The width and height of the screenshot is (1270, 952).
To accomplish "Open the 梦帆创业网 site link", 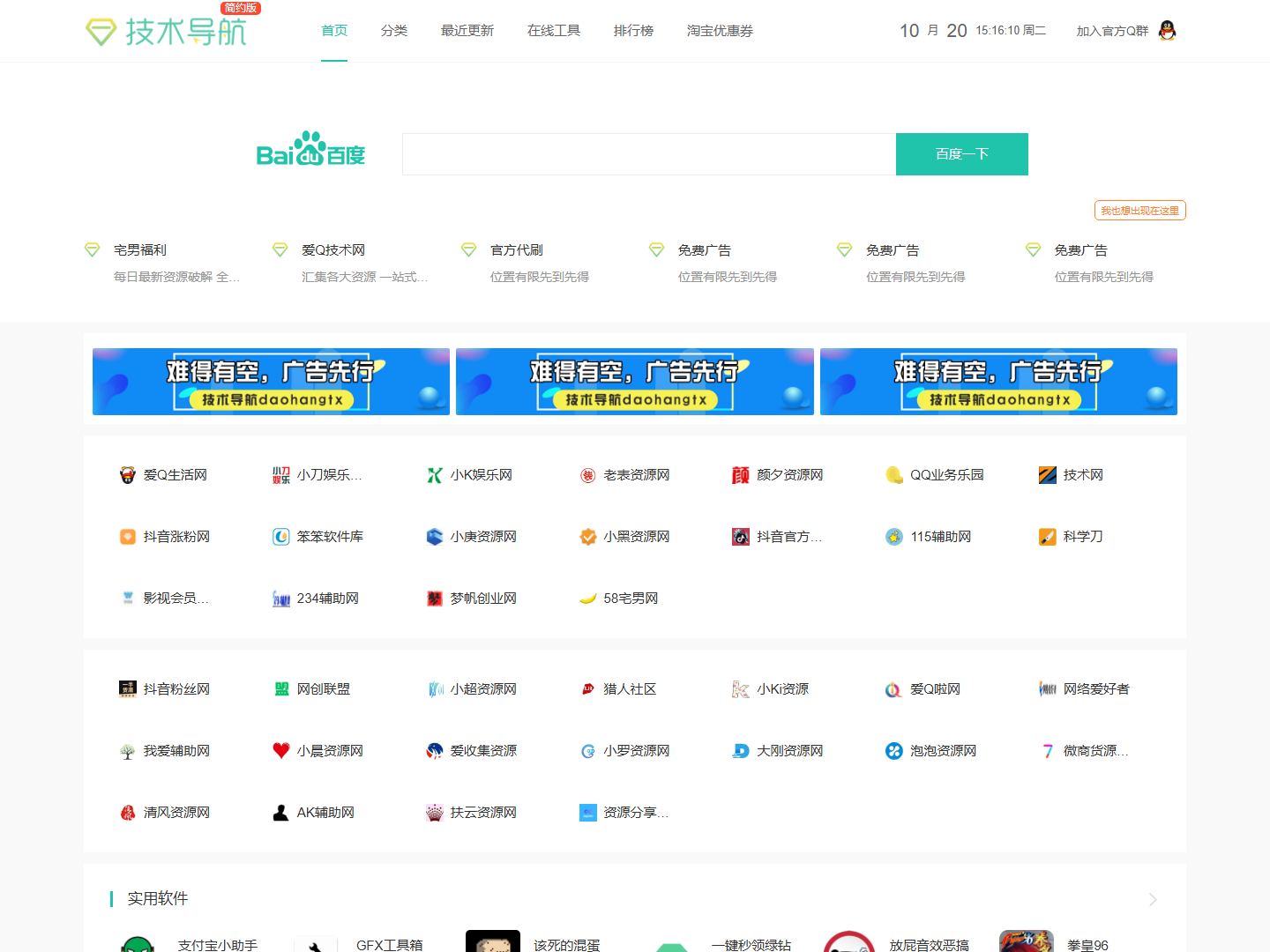I will click(x=483, y=599).
